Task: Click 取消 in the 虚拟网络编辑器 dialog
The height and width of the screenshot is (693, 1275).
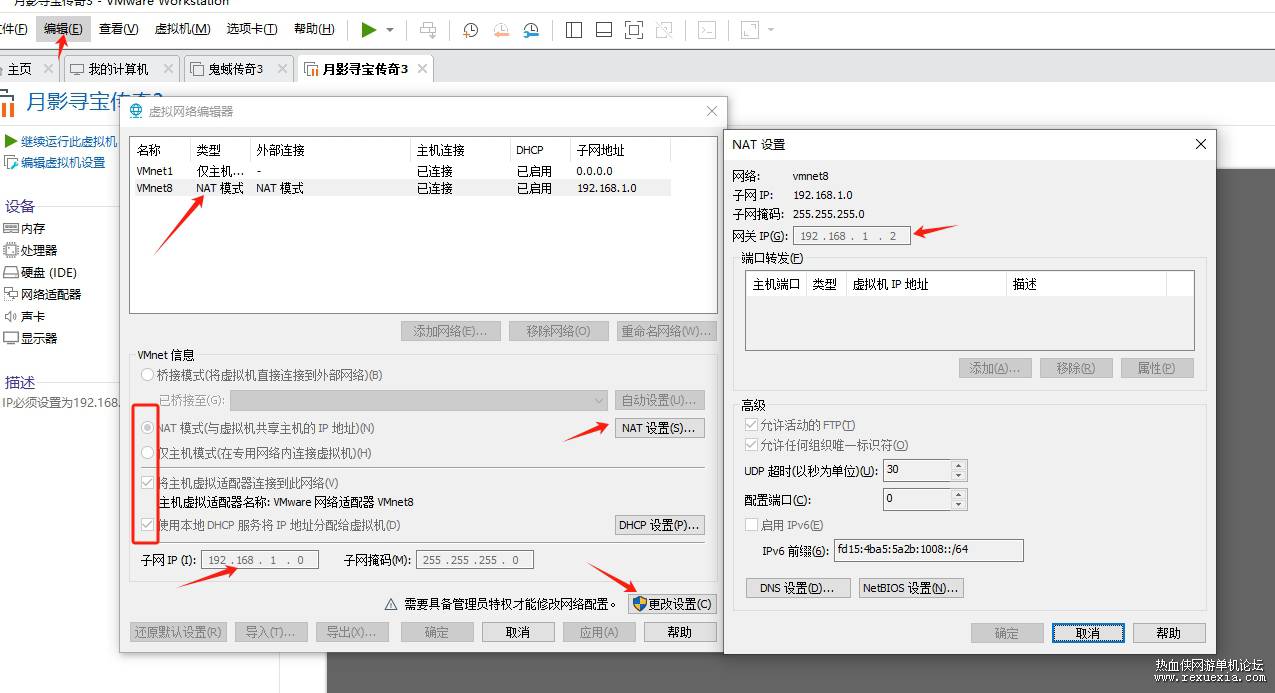Action: (x=518, y=632)
